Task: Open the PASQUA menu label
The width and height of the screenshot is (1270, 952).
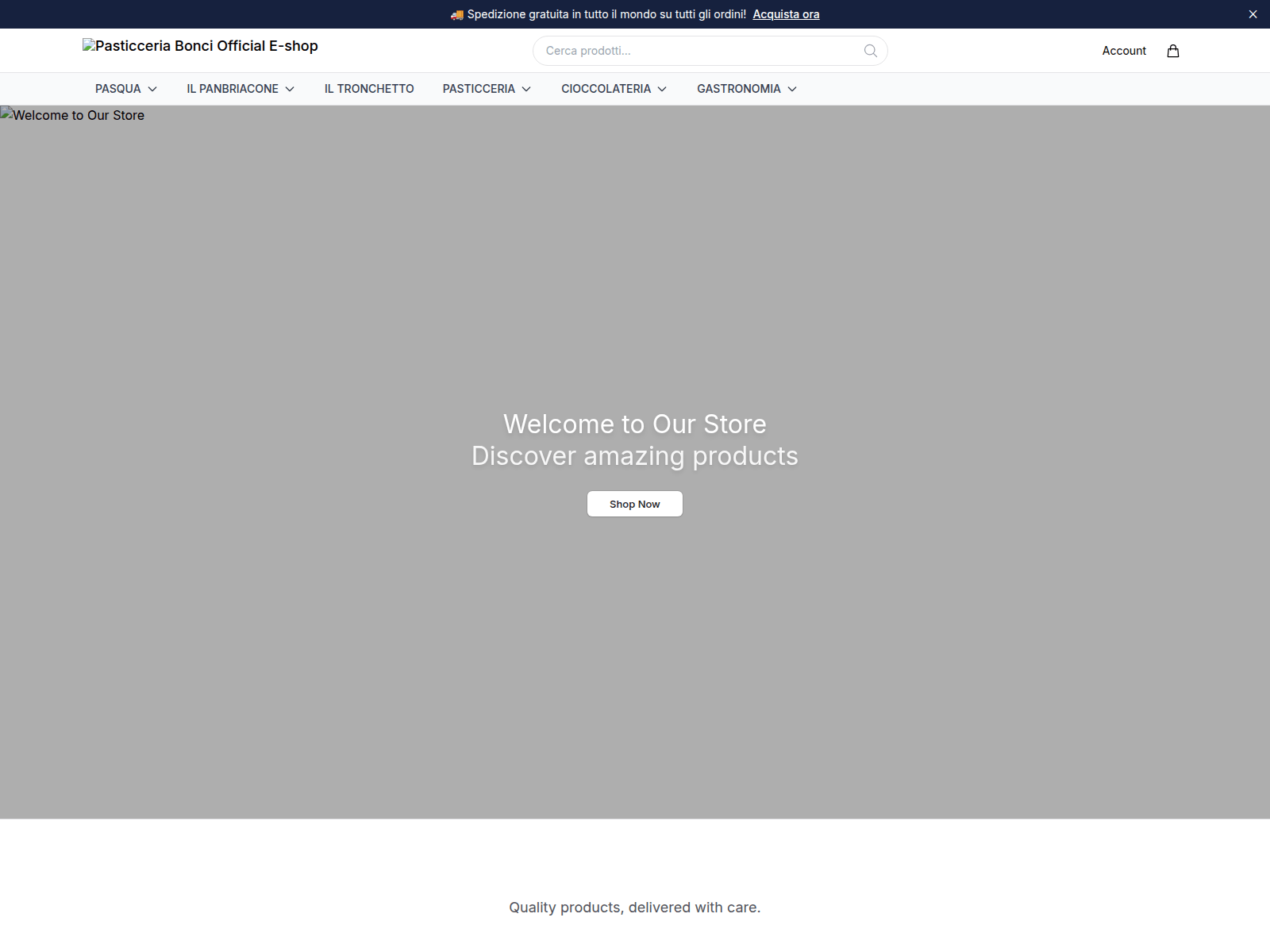Action: (118, 89)
